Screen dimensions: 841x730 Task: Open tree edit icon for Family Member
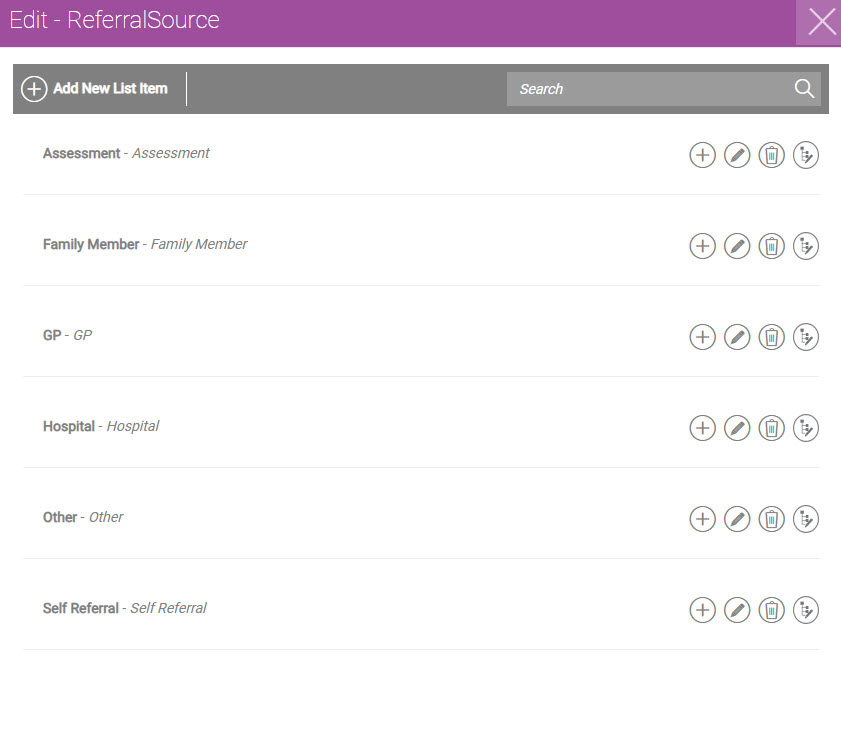[806, 246]
